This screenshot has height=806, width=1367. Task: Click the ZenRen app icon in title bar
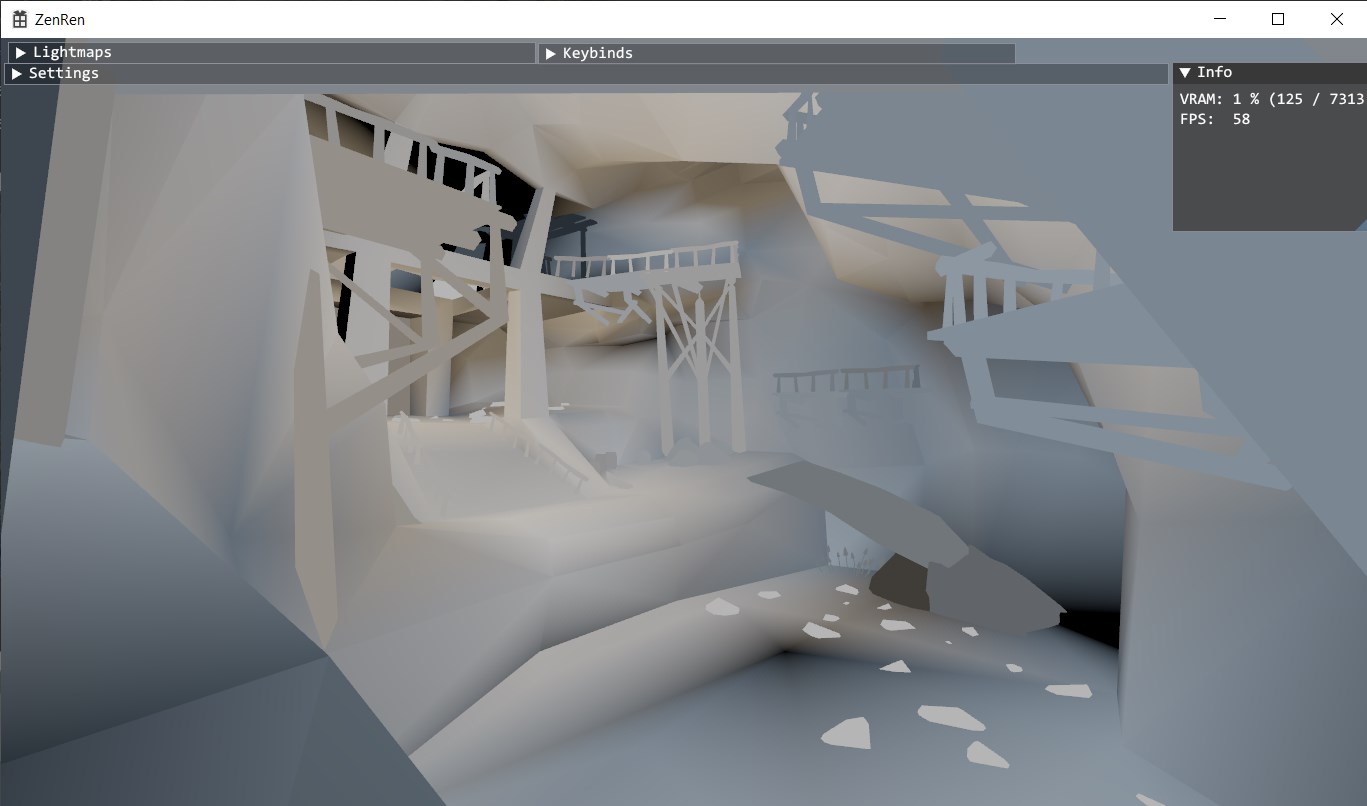pyautogui.click(x=19, y=19)
